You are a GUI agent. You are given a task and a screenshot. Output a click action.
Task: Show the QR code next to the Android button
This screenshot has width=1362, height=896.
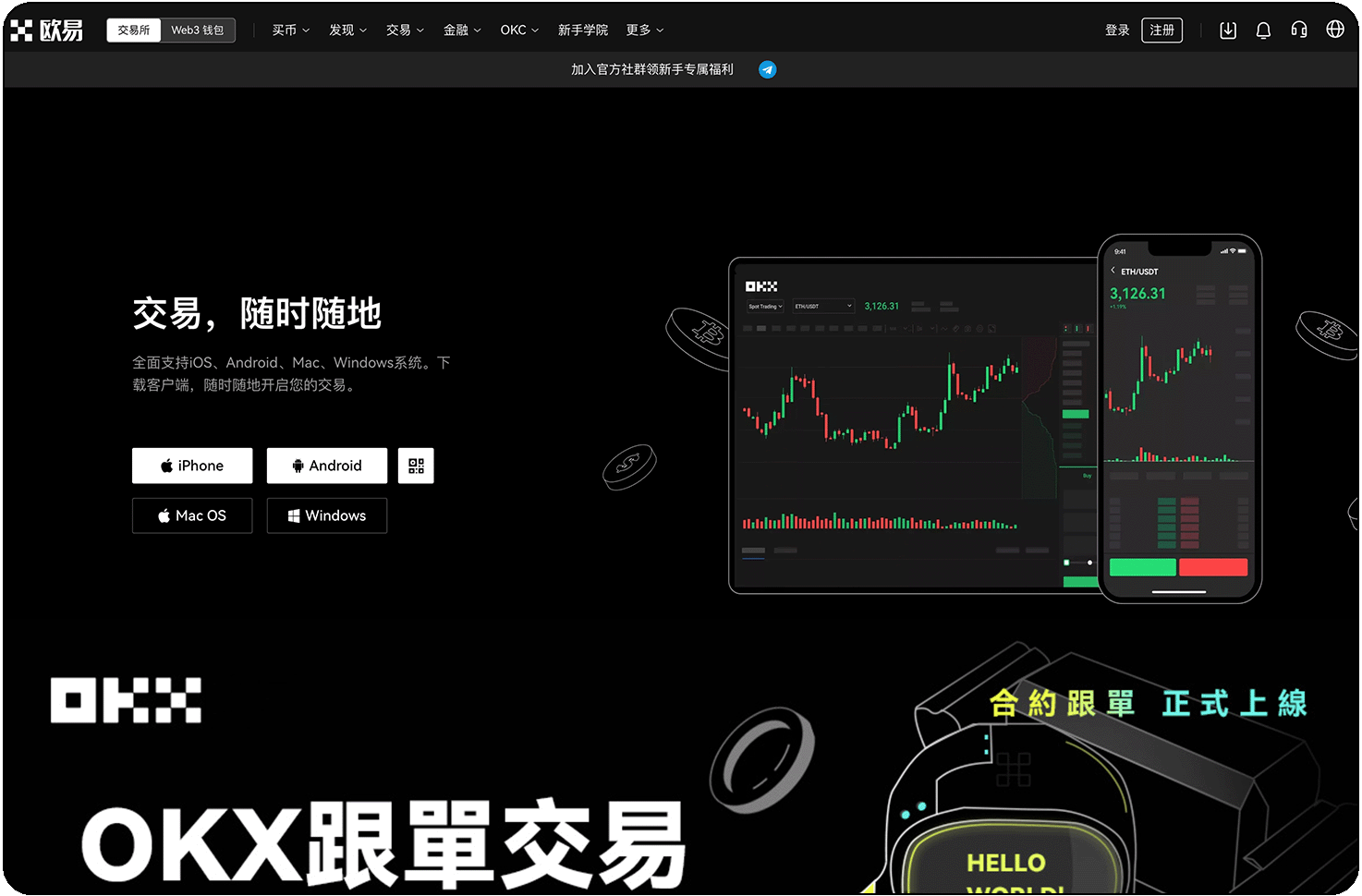click(x=416, y=466)
